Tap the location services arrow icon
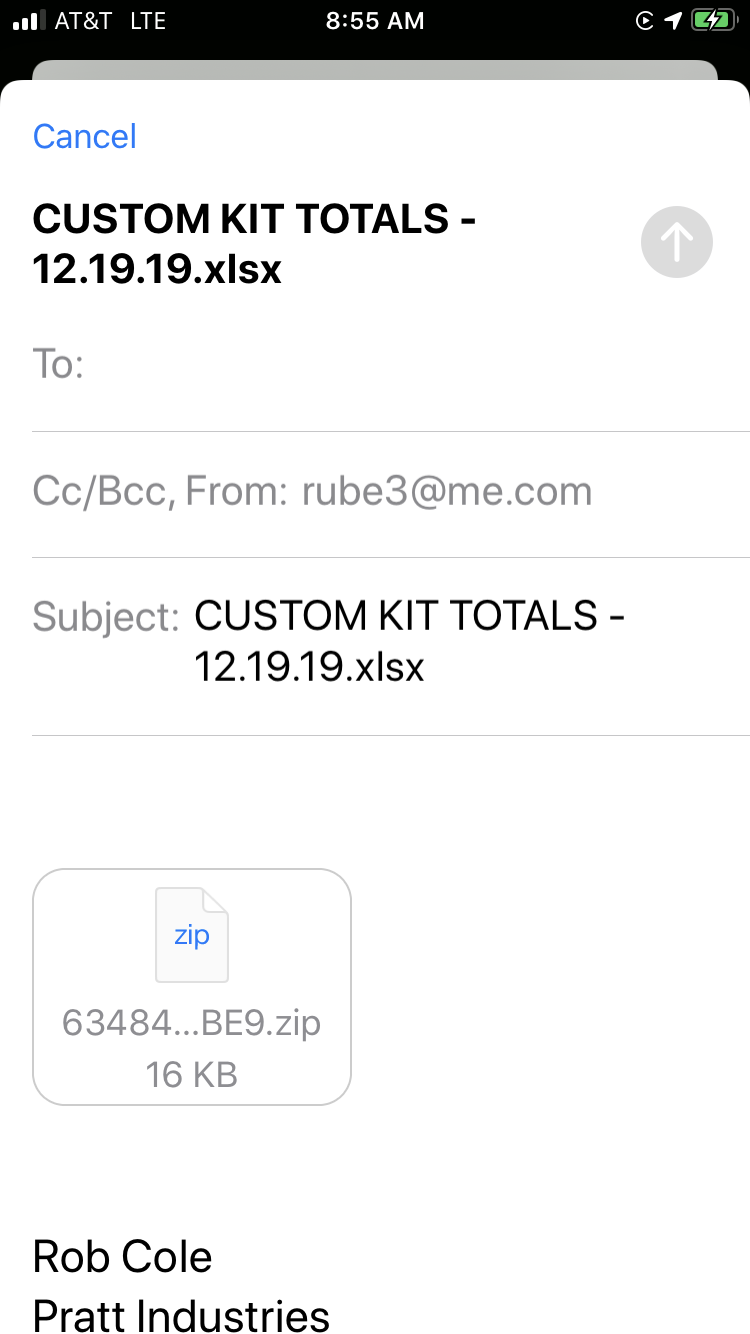 click(673, 21)
